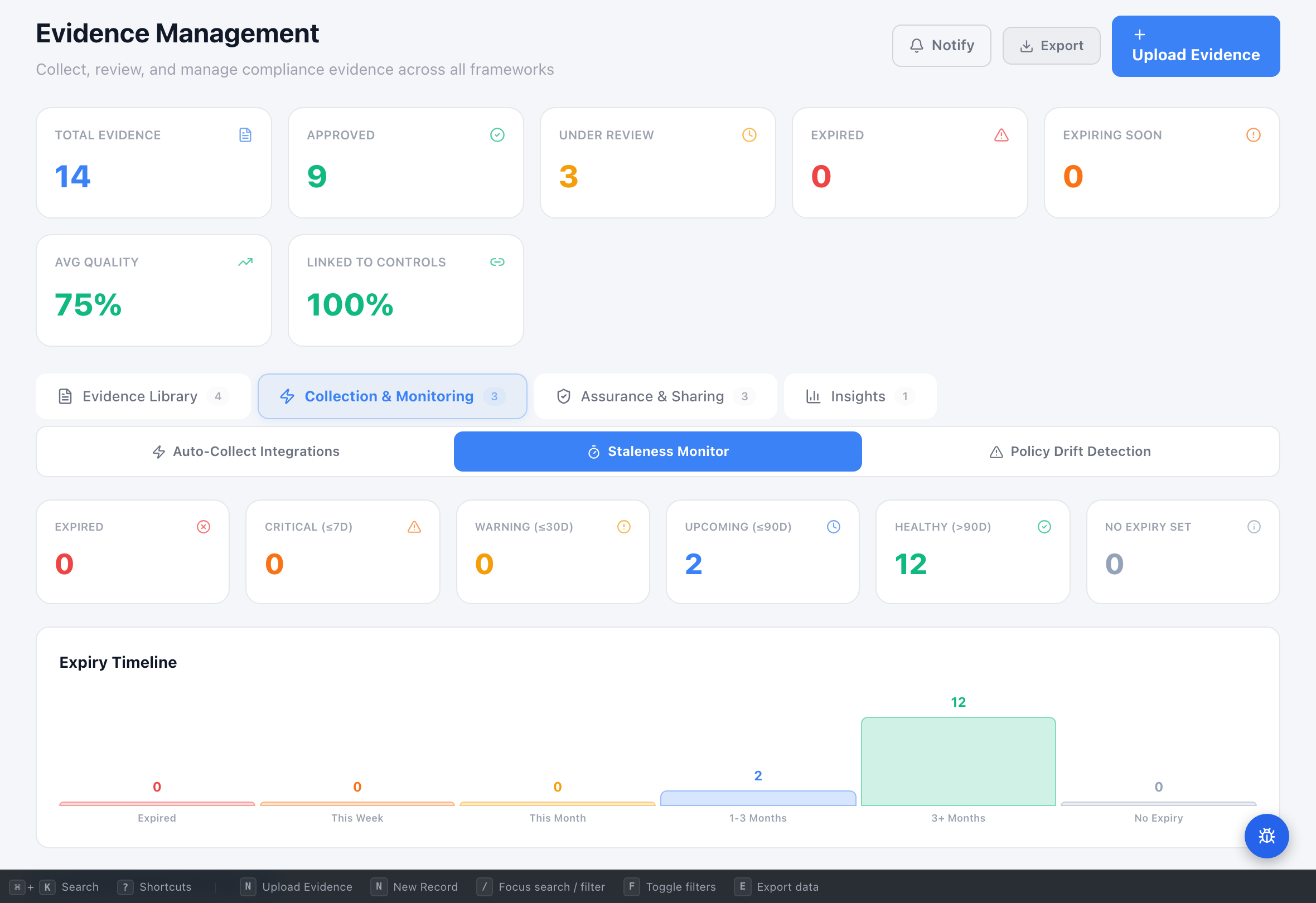The width and height of the screenshot is (1316, 903).
Task: Click the document icon on Total Evidence card
Action: (245, 135)
